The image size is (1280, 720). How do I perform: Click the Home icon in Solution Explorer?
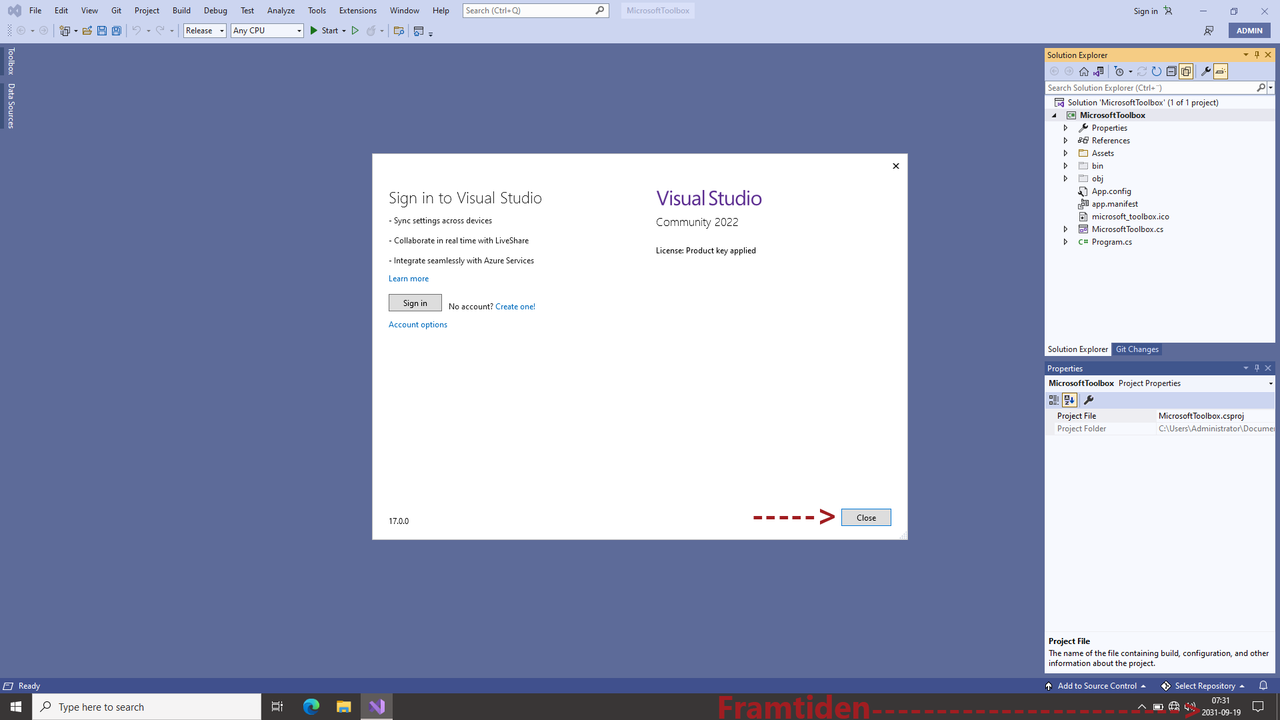click(1084, 71)
